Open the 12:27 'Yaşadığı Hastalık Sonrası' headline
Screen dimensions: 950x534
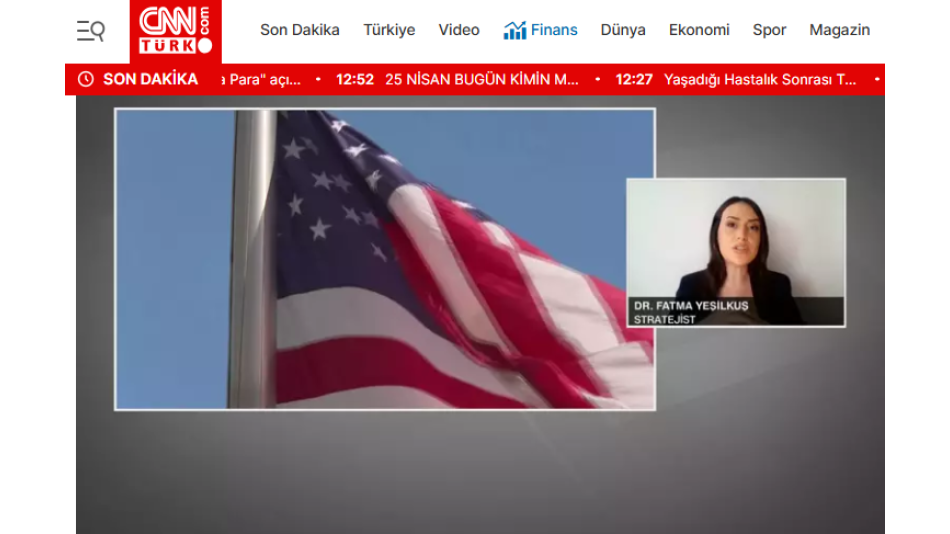[736, 79]
